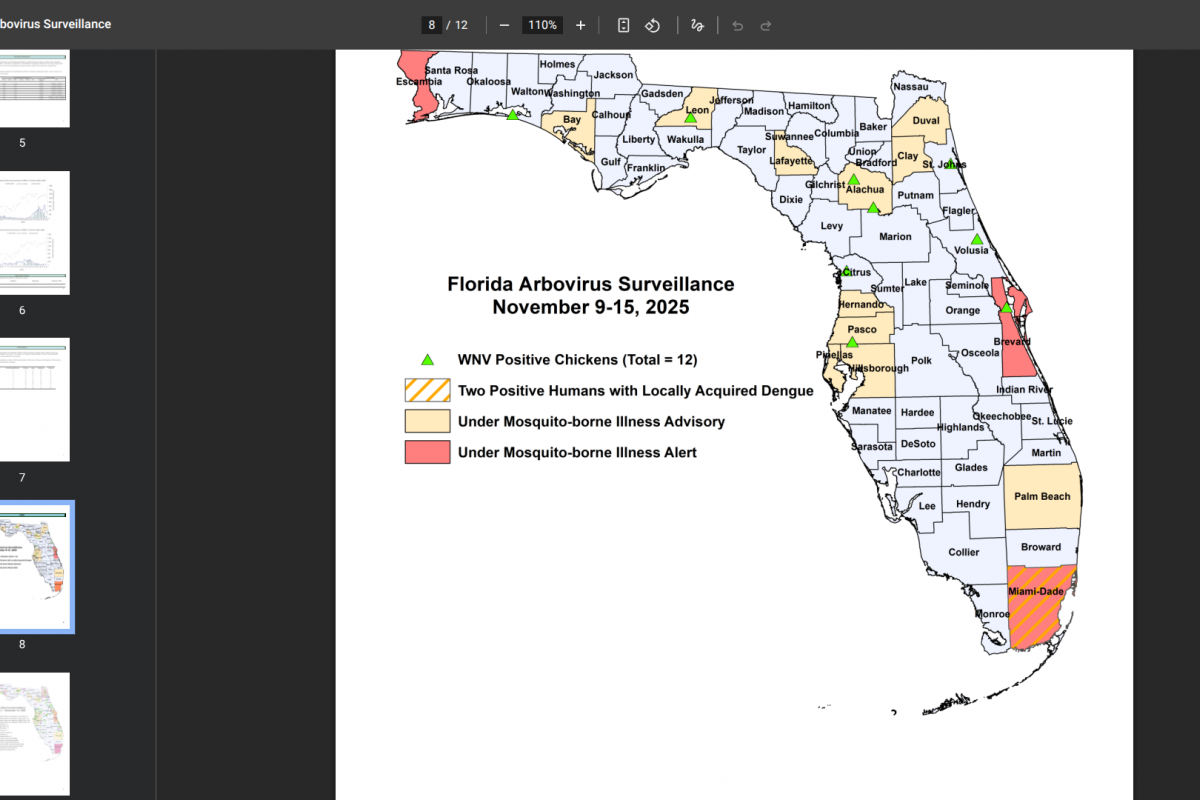Jump to page 6 via its thumbnail

(x=33, y=232)
